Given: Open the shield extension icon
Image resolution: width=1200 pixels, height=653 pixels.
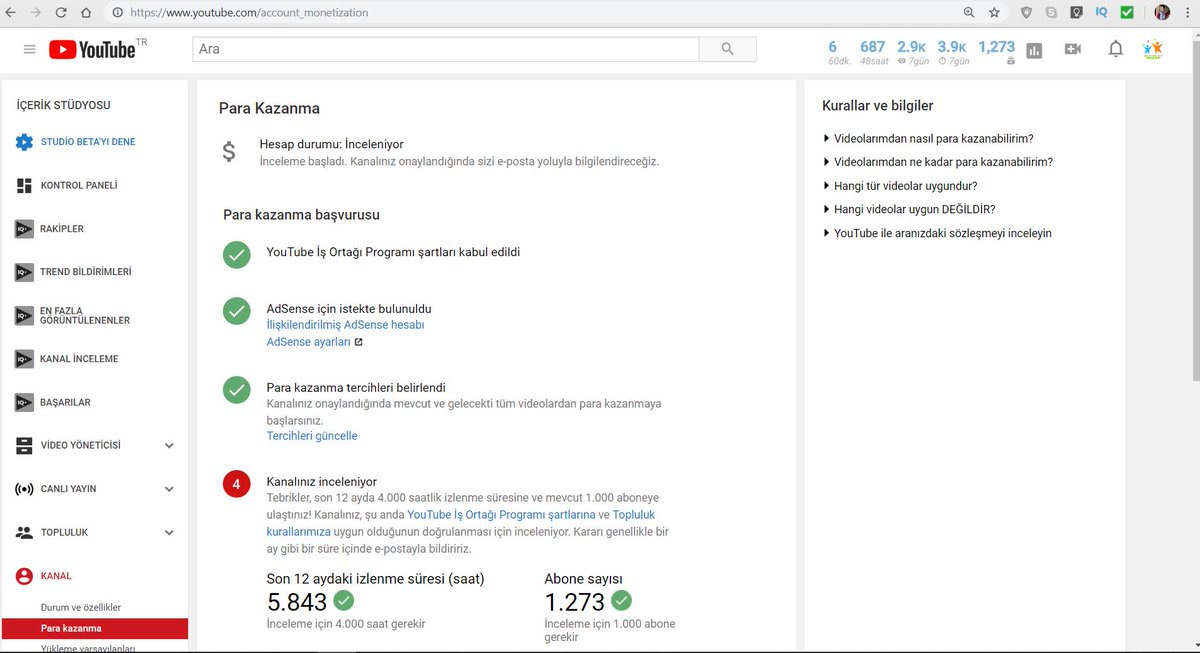Looking at the screenshot, I should click(x=1026, y=13).
